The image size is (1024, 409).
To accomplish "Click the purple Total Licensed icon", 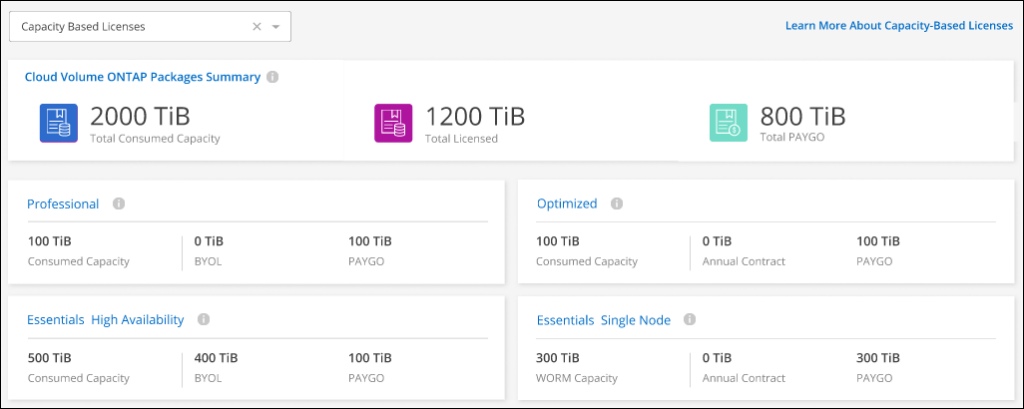I will click(x=393, y=123).
